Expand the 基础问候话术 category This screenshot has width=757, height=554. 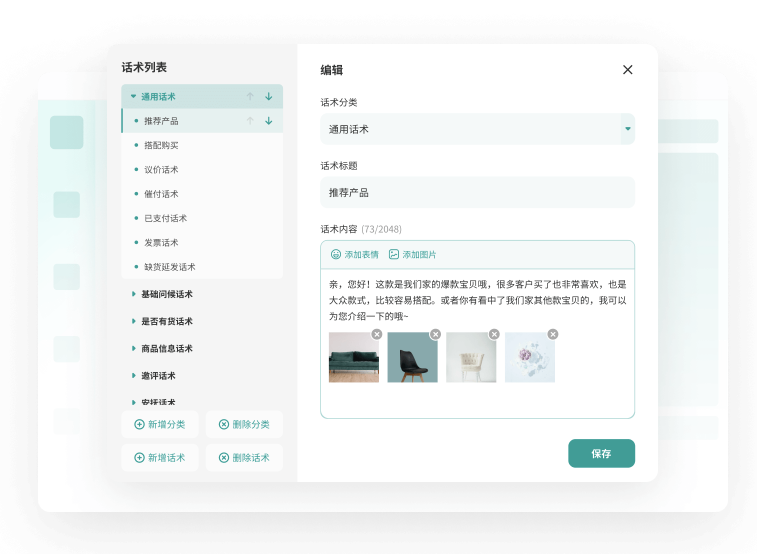click(133, 294)
